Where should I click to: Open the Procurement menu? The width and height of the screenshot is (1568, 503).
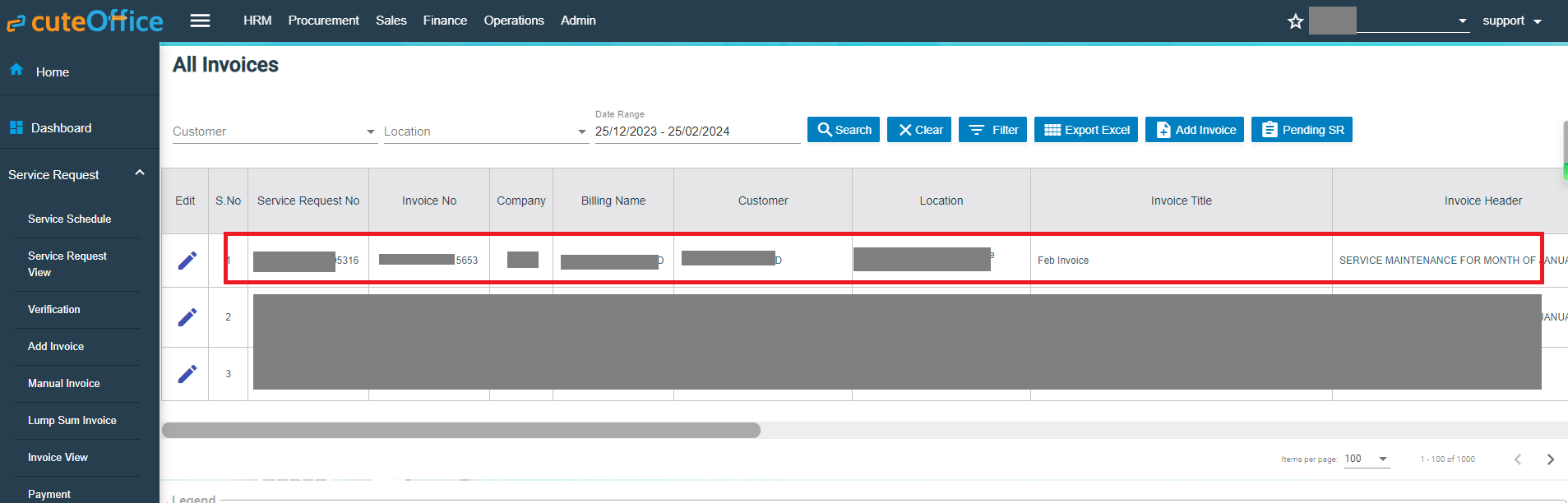tap(323, 21)
